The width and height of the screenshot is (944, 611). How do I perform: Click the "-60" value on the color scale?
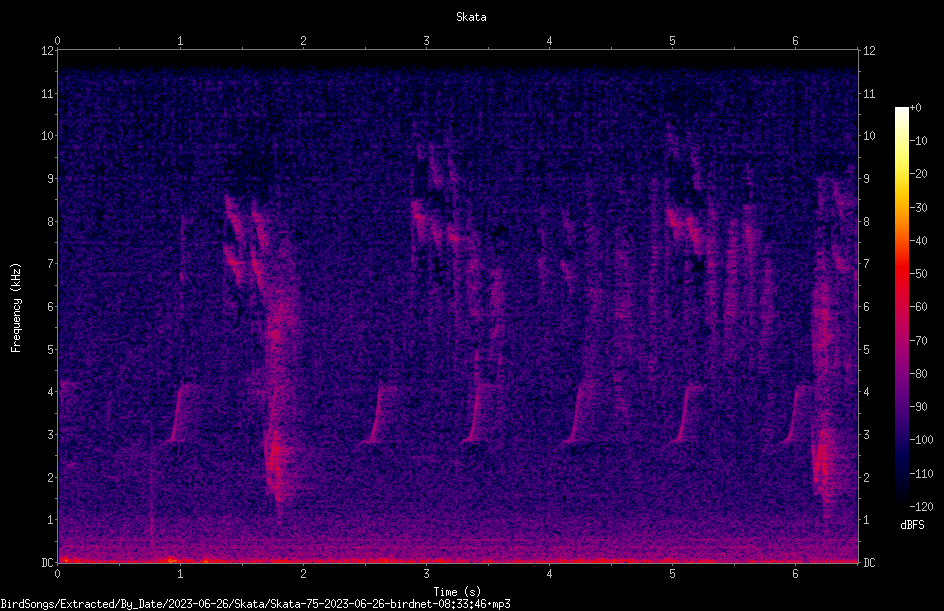point(918,307)
